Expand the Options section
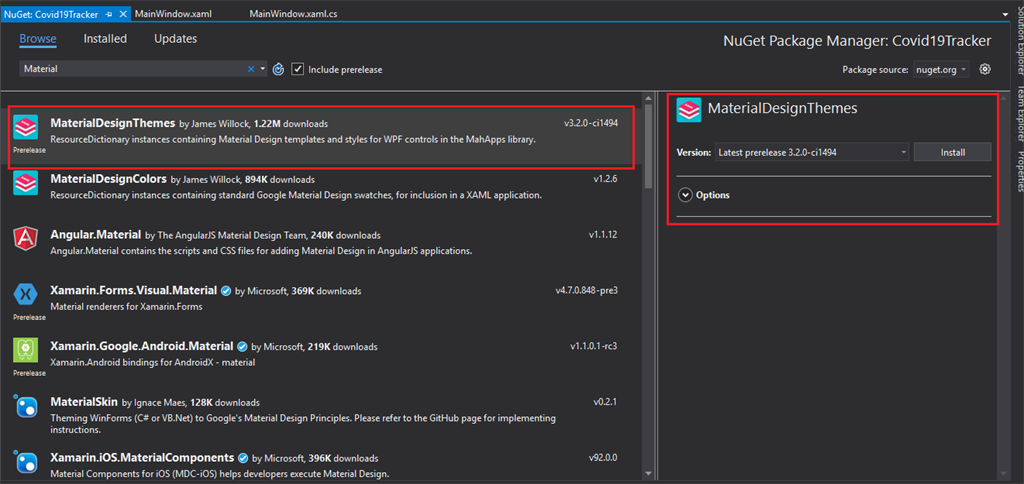The width and height of the screenshot is (1024, 484). (685, 195)
